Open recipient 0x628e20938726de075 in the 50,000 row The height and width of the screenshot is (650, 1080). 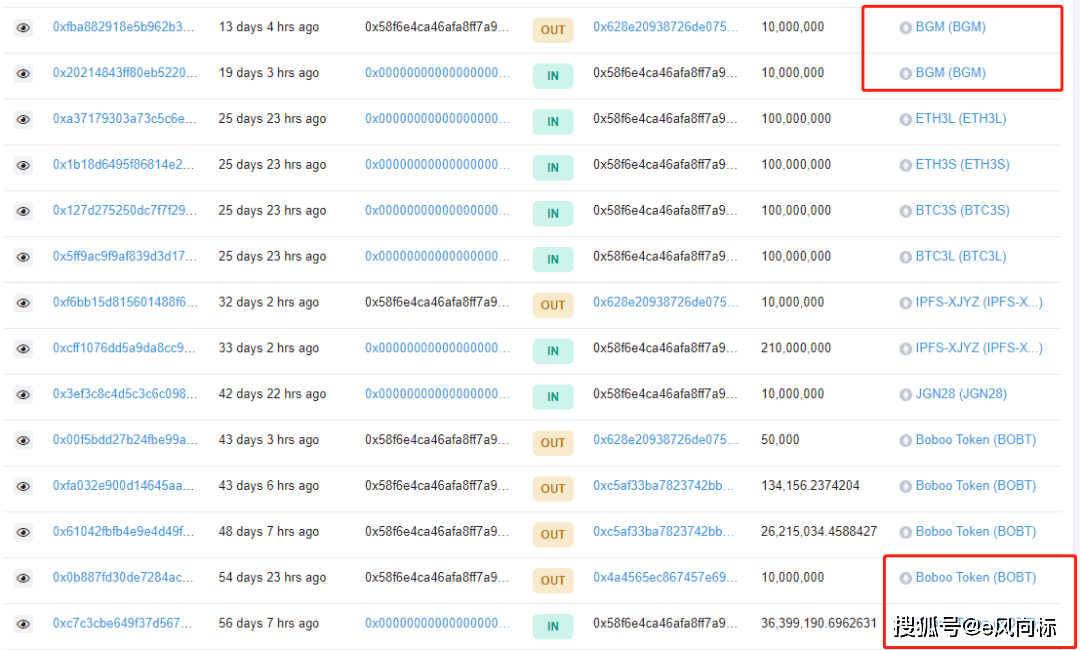(665, 439)
